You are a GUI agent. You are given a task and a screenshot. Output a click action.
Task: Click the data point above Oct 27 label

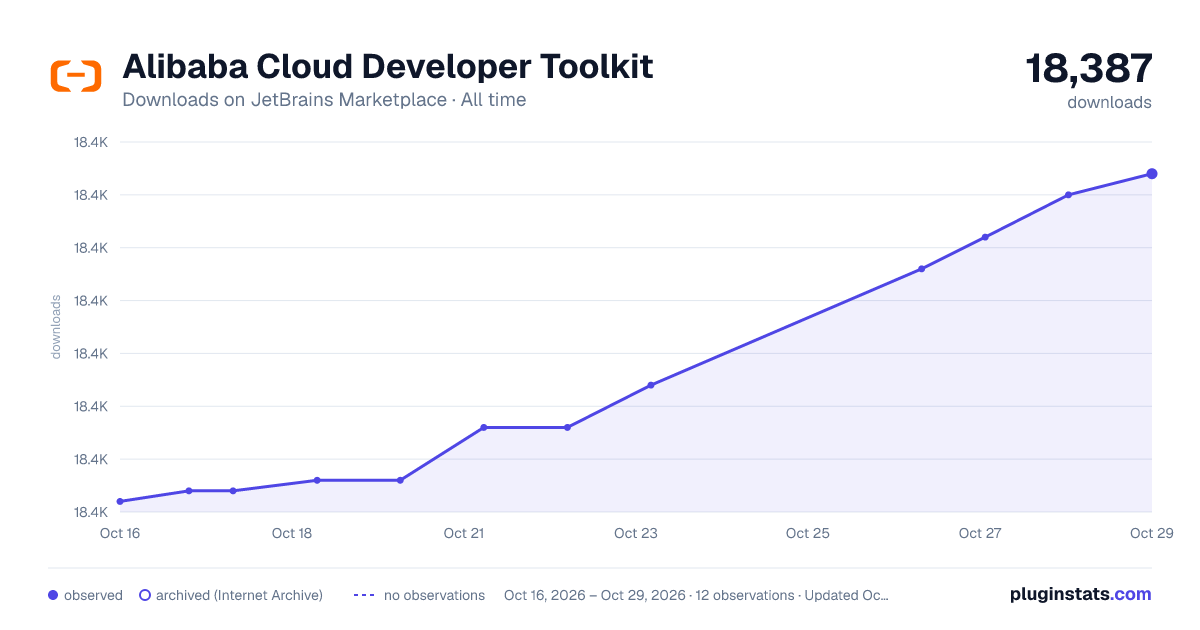pos(985,237)
